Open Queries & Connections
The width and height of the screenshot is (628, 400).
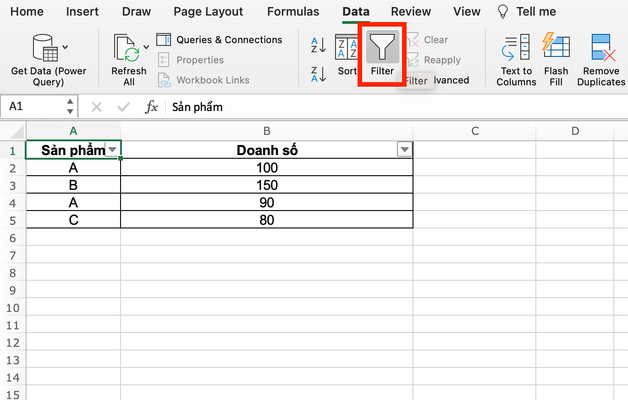point(219,40)
